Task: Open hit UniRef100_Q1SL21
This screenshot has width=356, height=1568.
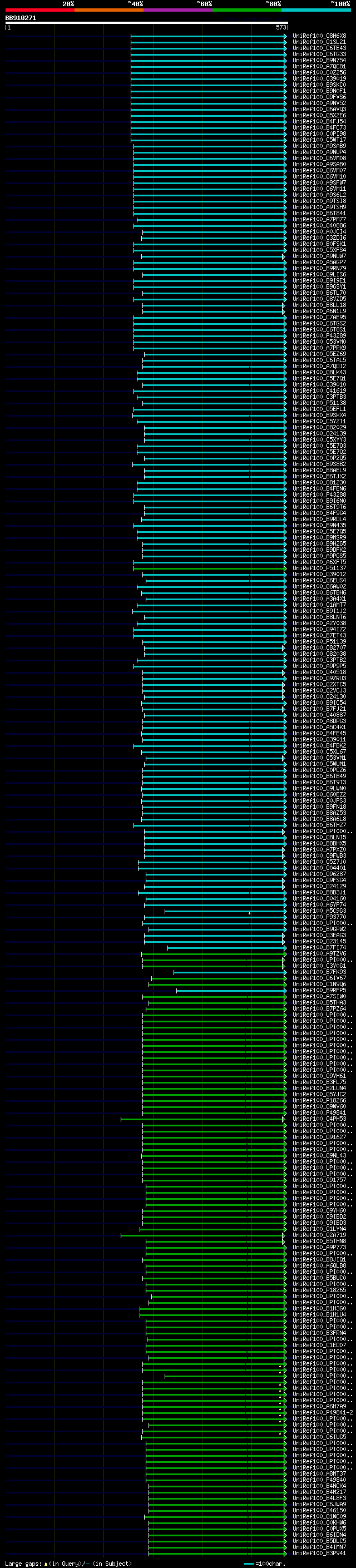Action: (x=319, y=42)
